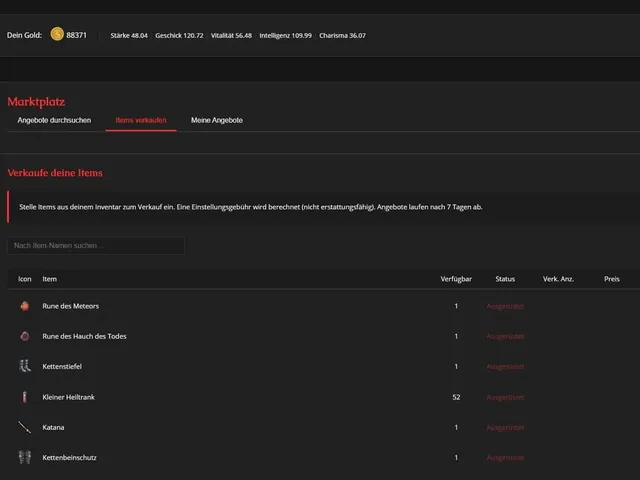Image resolution: width=640 pixels, height=480 pixels.
Task: Select the Kleiner Heiltrank item row
Action: point(324,397)
